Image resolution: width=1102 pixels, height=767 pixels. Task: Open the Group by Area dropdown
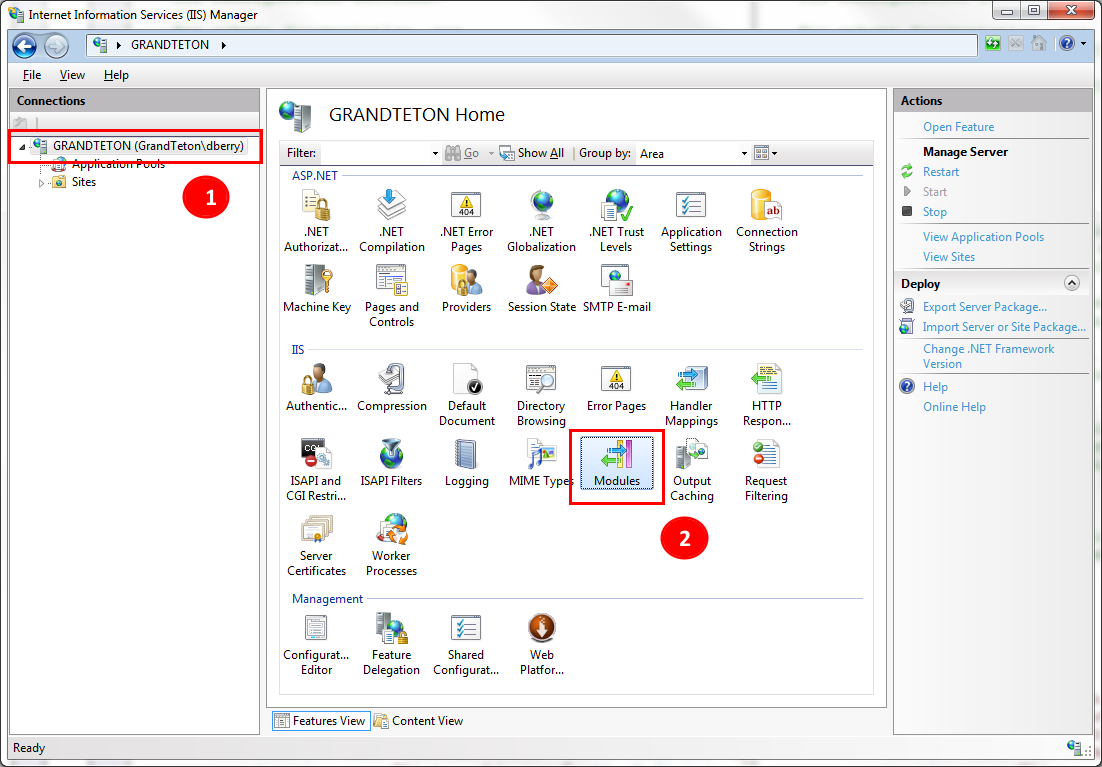tap(744, 153)
